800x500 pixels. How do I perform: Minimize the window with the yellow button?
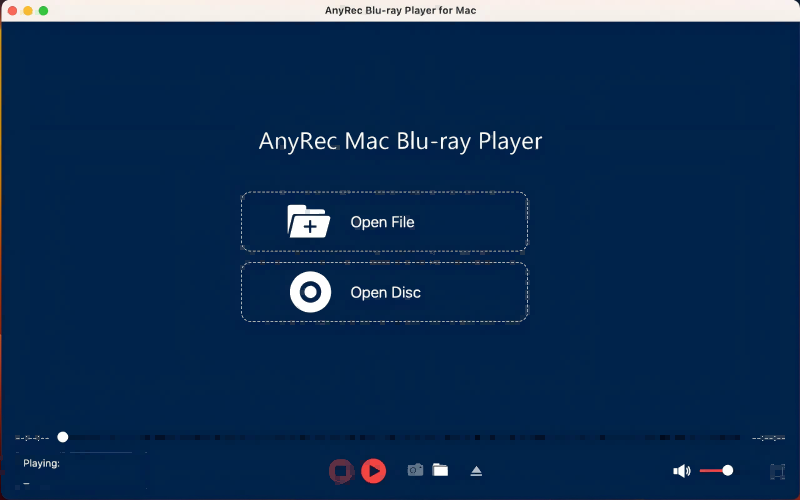pos(28,11)
